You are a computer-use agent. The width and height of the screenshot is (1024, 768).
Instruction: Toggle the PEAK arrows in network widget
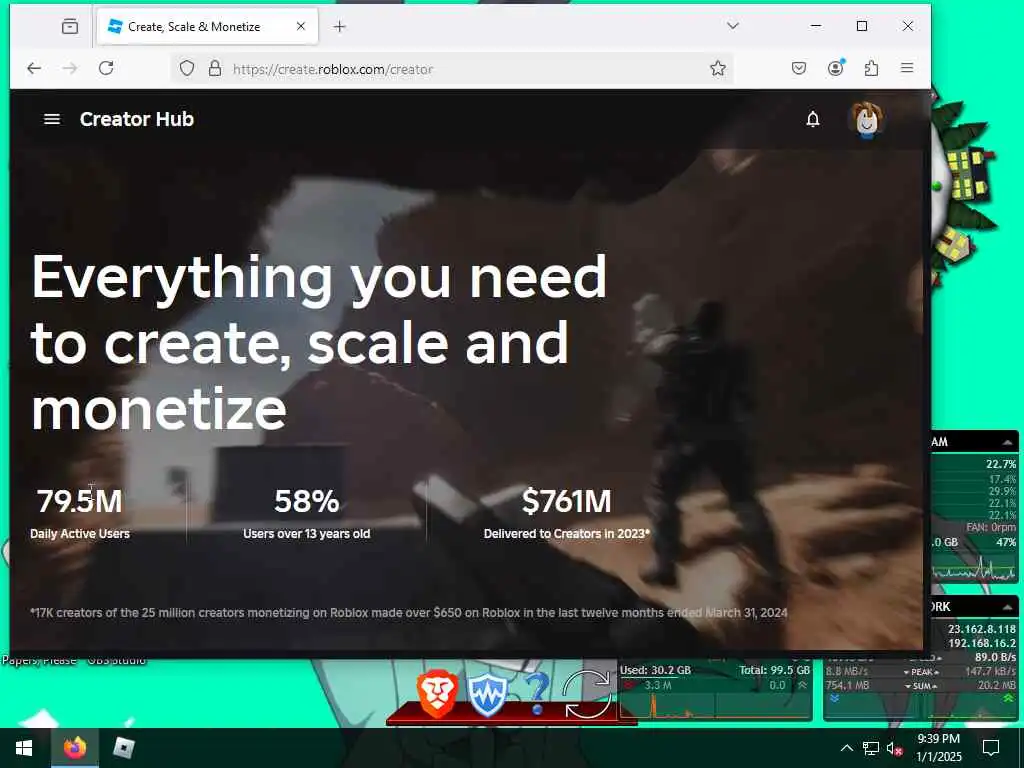click(x=921, y=672)
